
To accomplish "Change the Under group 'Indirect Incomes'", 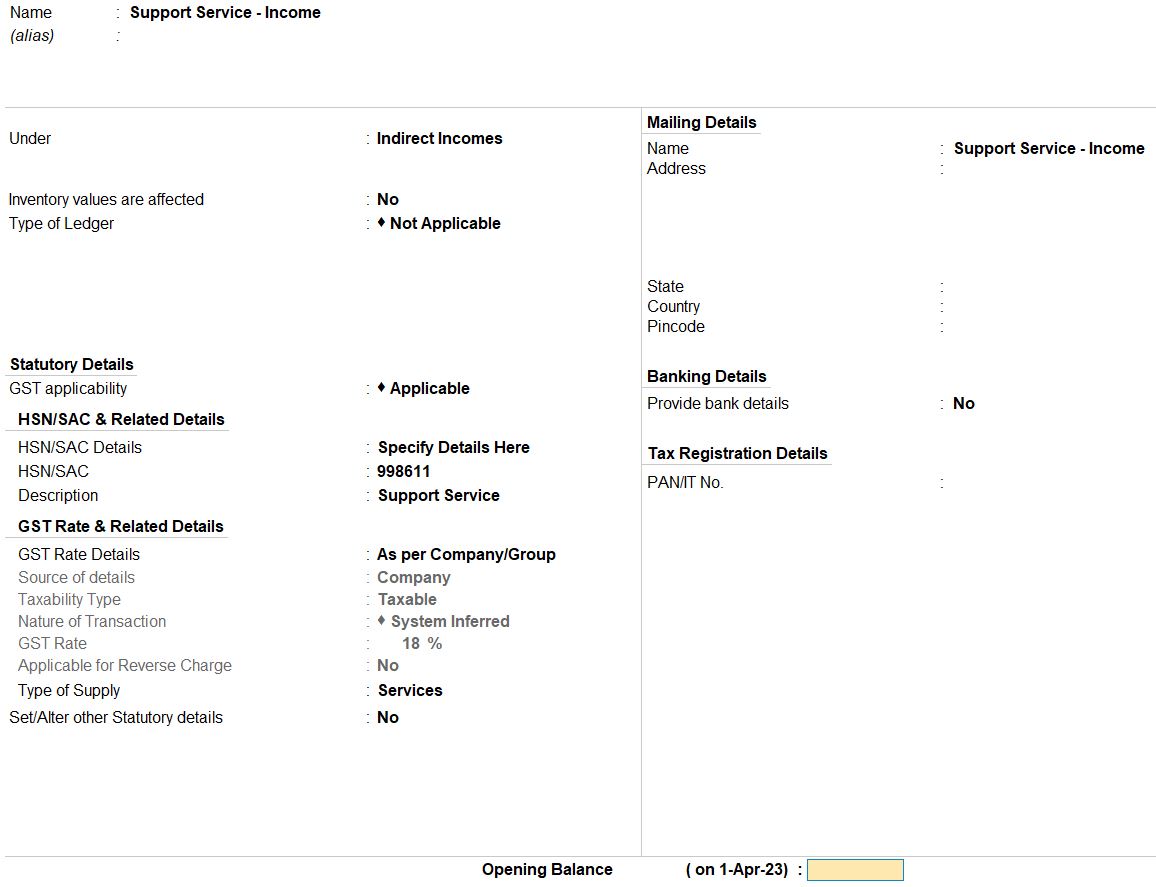I will tap(439, 139).
